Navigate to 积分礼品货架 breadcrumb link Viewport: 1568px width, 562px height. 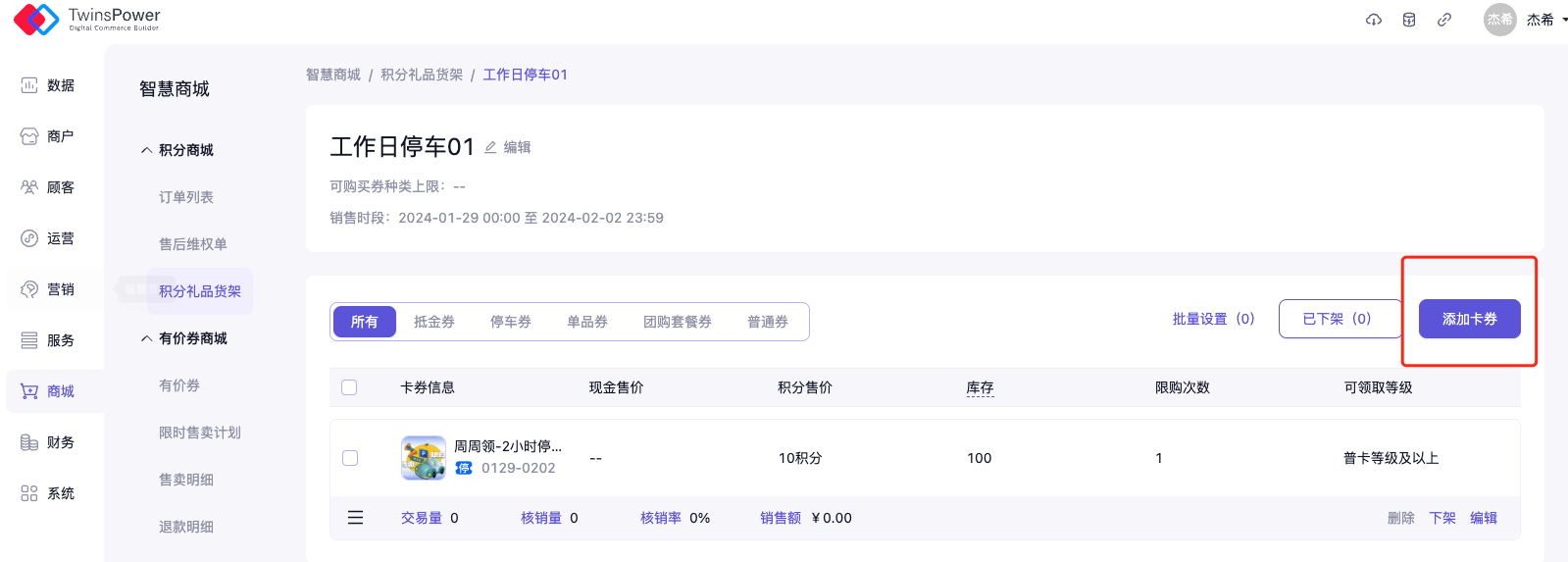click(422, 75)
